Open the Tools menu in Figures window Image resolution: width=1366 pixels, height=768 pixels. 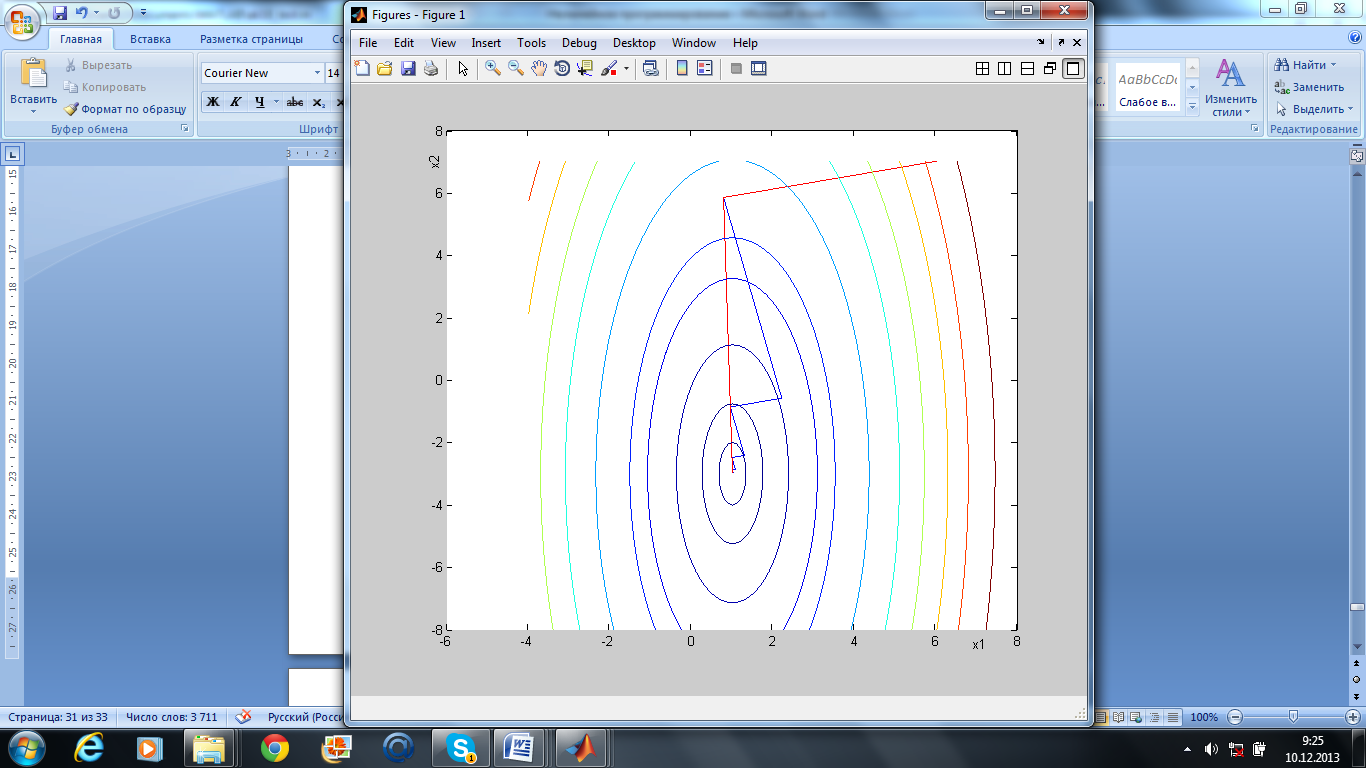click(532, 43)
